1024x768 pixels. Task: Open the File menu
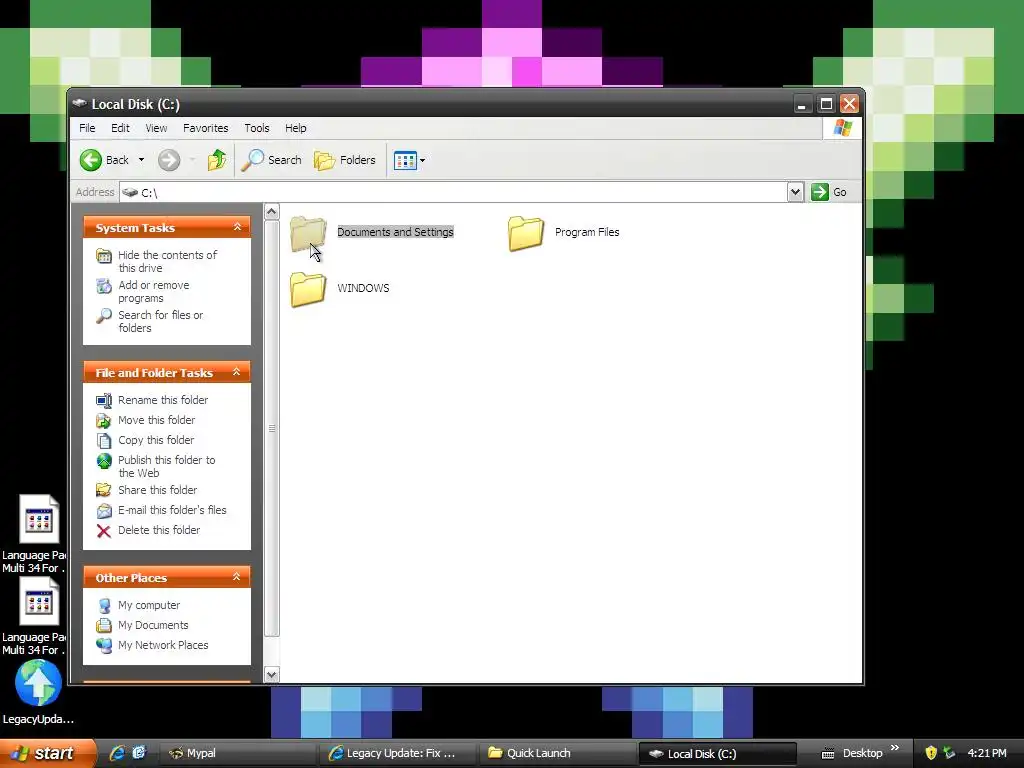point(87,128)
